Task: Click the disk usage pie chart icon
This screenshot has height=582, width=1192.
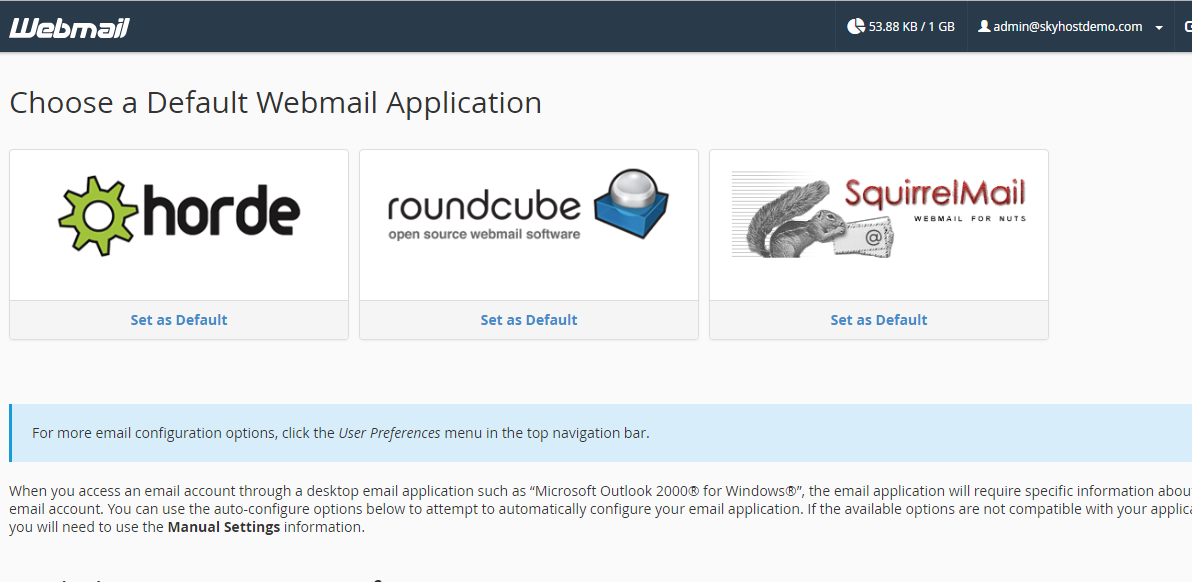Action: click(856, 27)
